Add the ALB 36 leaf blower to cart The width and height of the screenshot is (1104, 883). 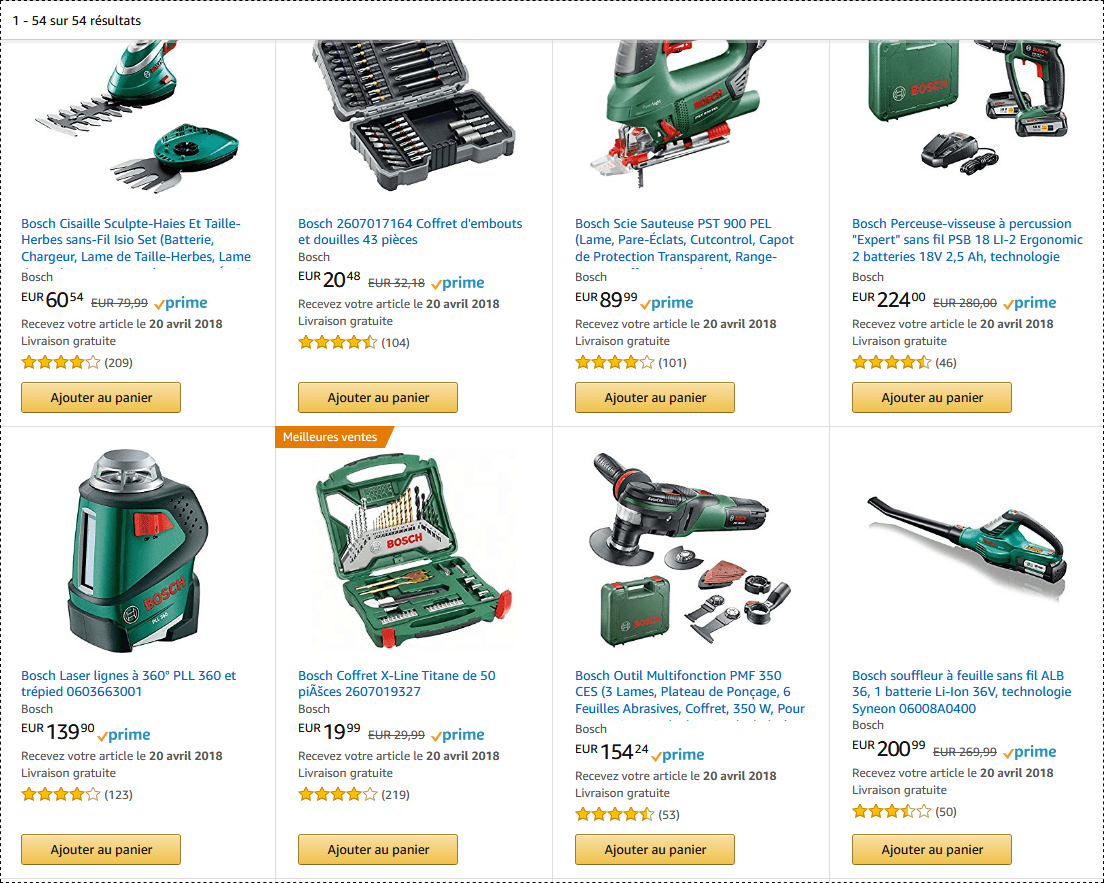[932, 850]
